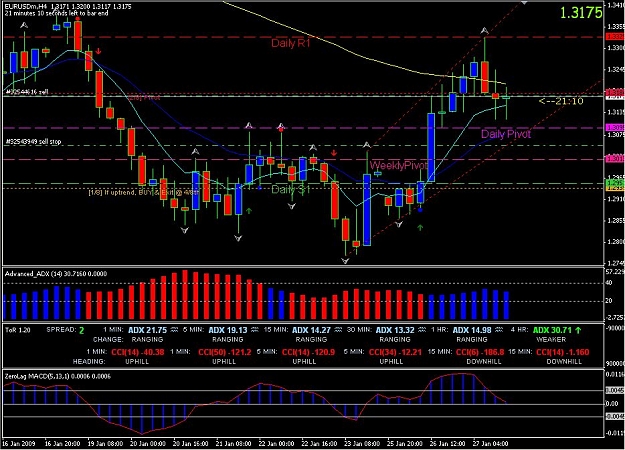Image resolution: width=625 pixels, height=450 pixels.
Task: Click ToR 1.20 label
Action: (18, 330)
